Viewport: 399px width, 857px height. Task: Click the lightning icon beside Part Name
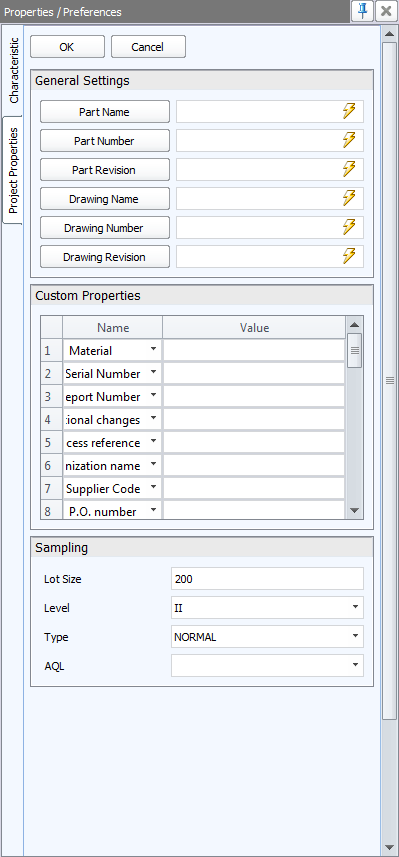349,111
